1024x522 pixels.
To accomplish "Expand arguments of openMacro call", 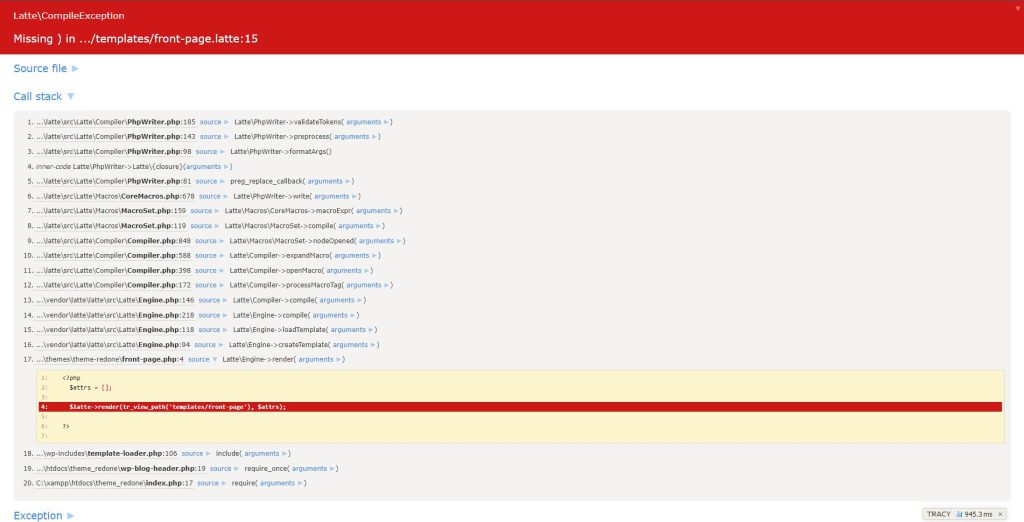I will coord(348,270).
